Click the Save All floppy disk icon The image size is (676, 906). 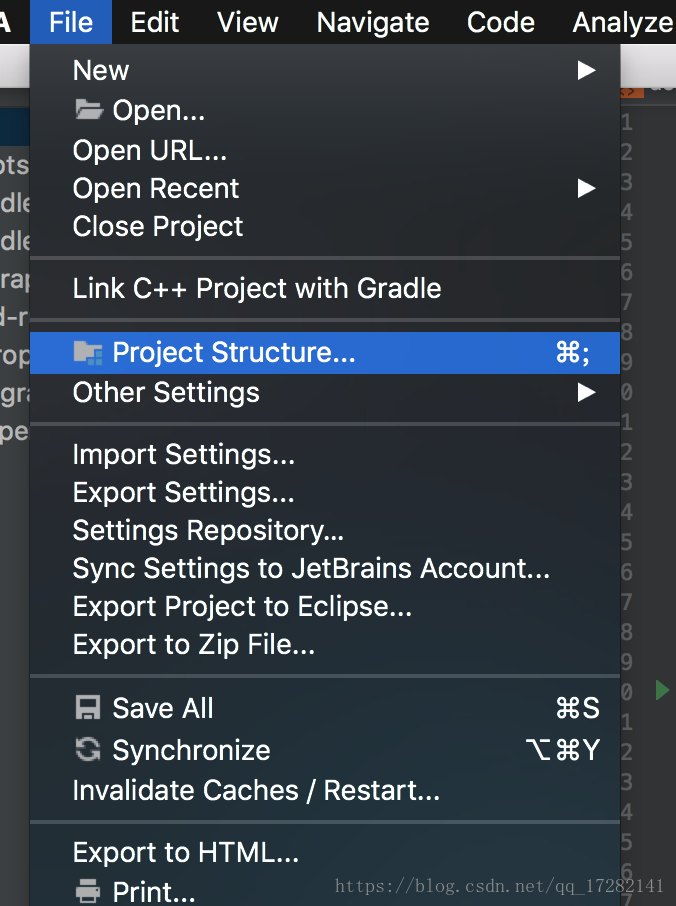tap(88, 708)
